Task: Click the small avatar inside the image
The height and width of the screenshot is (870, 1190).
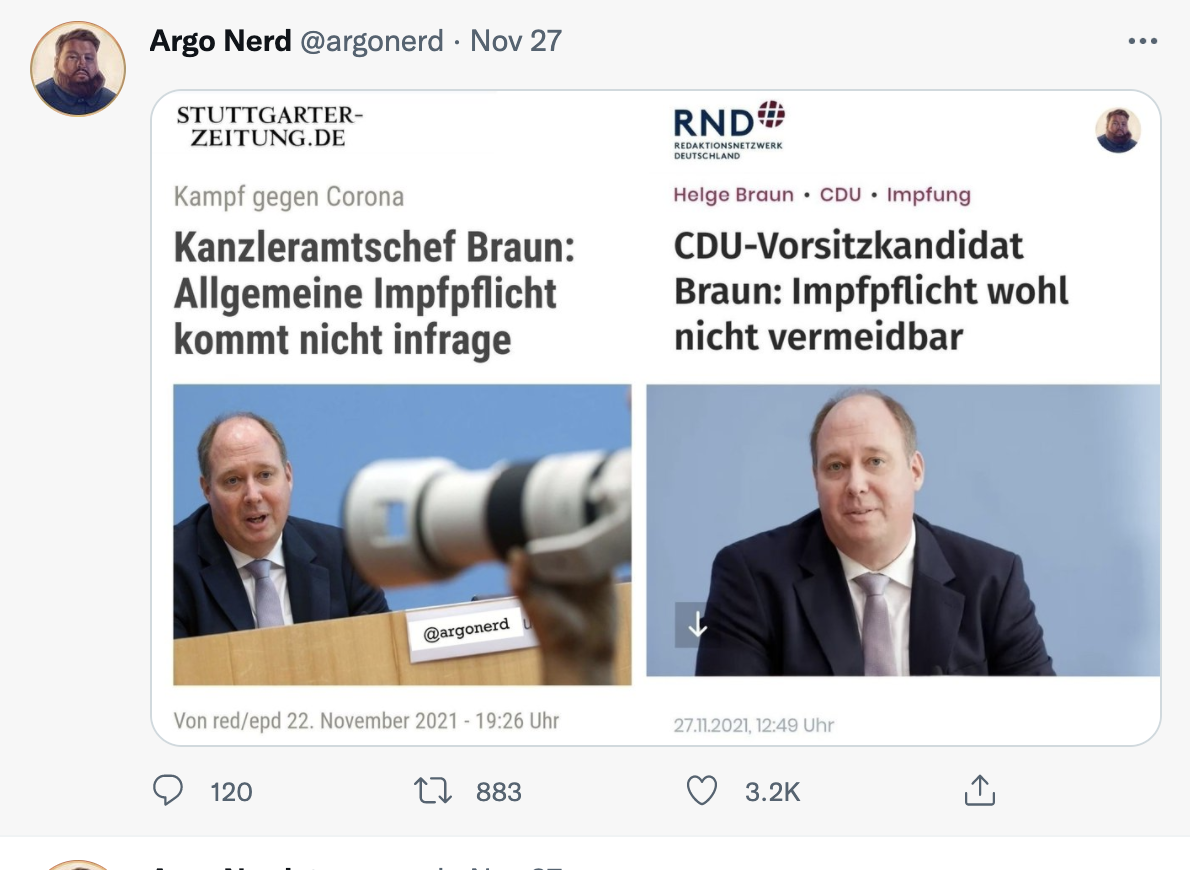Action: pos(1118,131)
